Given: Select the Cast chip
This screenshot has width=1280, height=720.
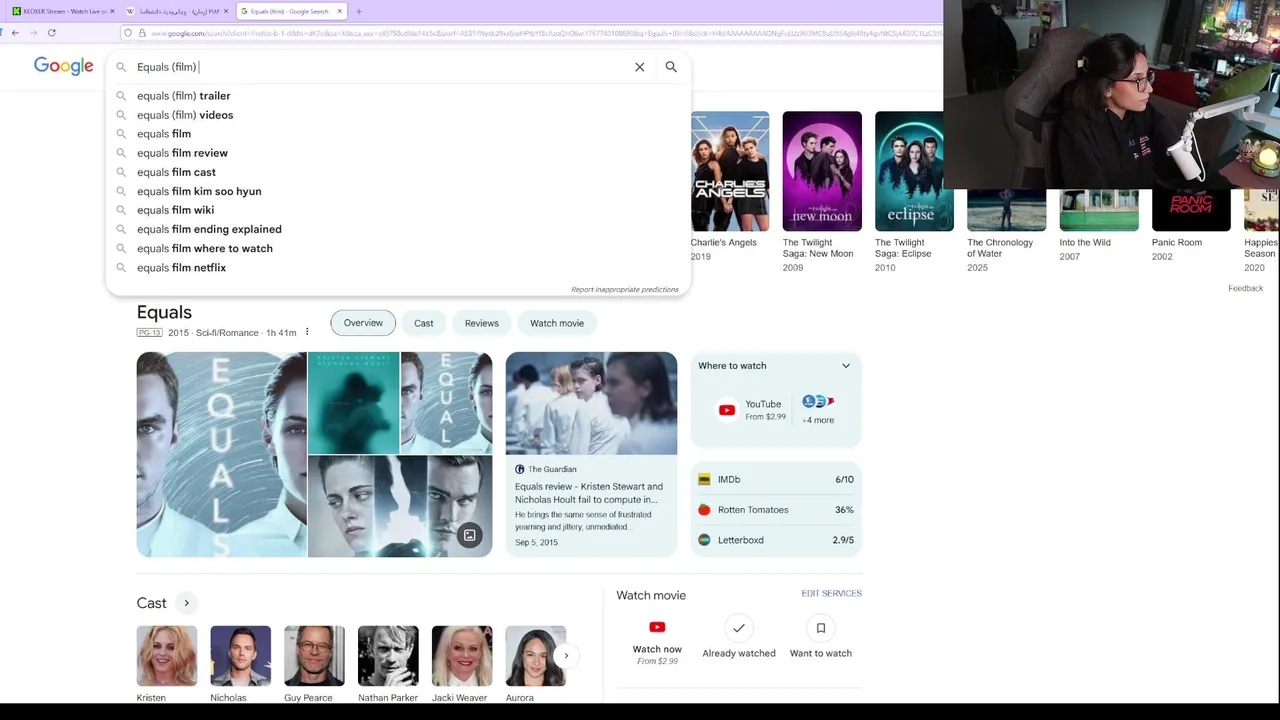Looking at the screenshot, I should click(424, 323).
